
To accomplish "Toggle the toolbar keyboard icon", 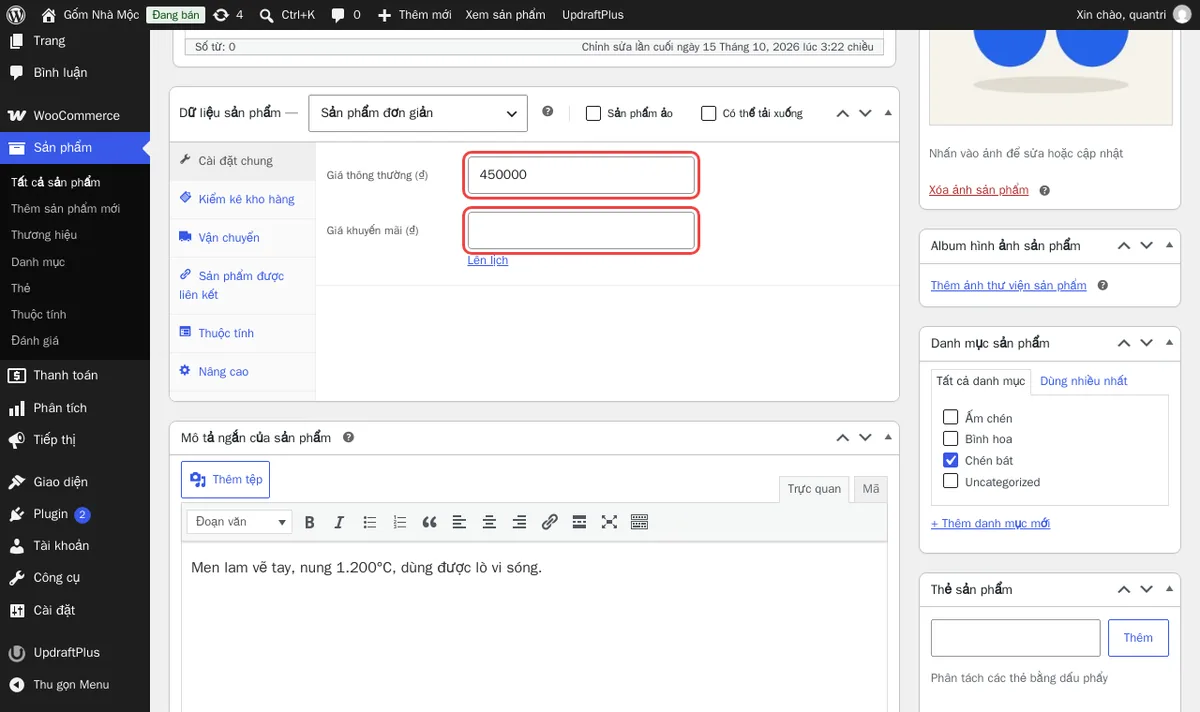I will click(x=639, y=522).
